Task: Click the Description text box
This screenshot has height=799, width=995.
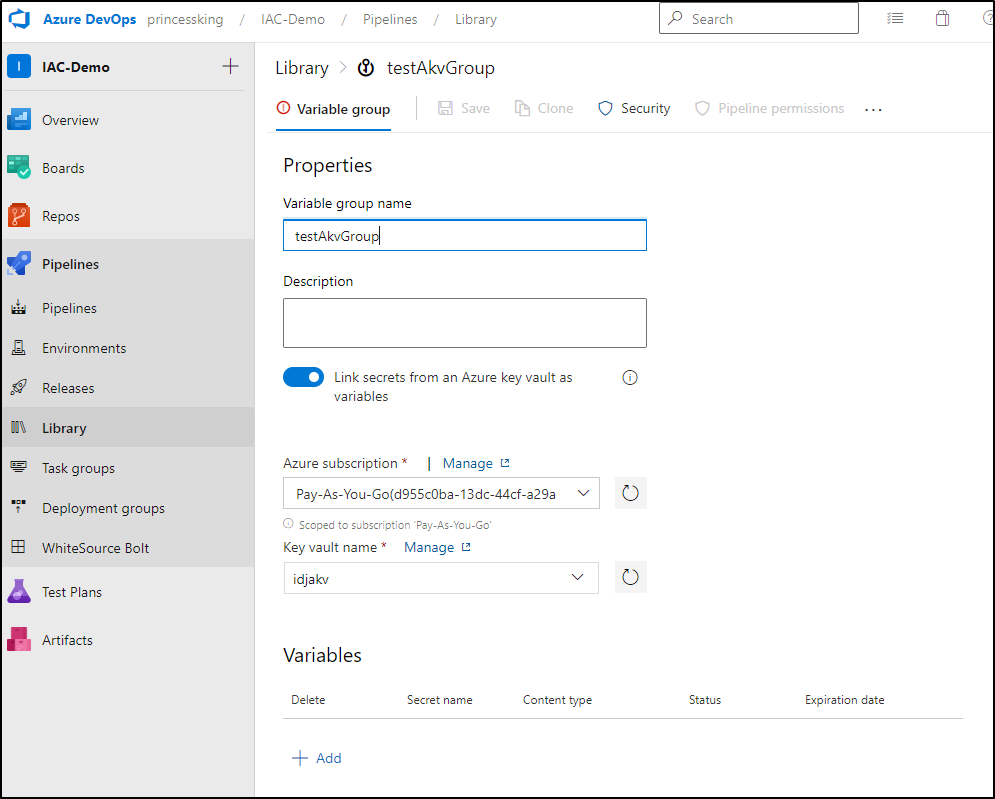Action: (x=465, y=323)
